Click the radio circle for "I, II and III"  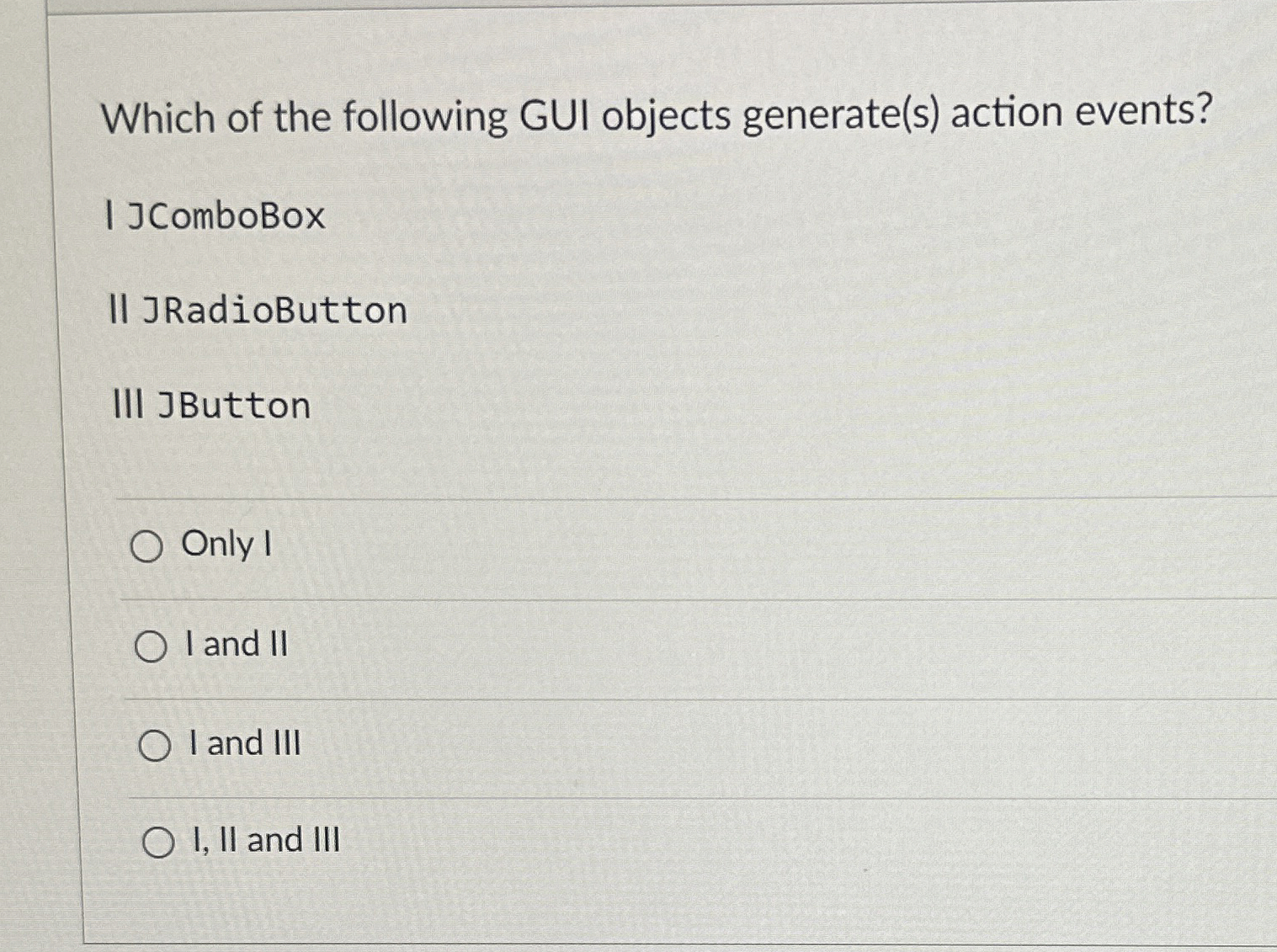pos(158,842)
